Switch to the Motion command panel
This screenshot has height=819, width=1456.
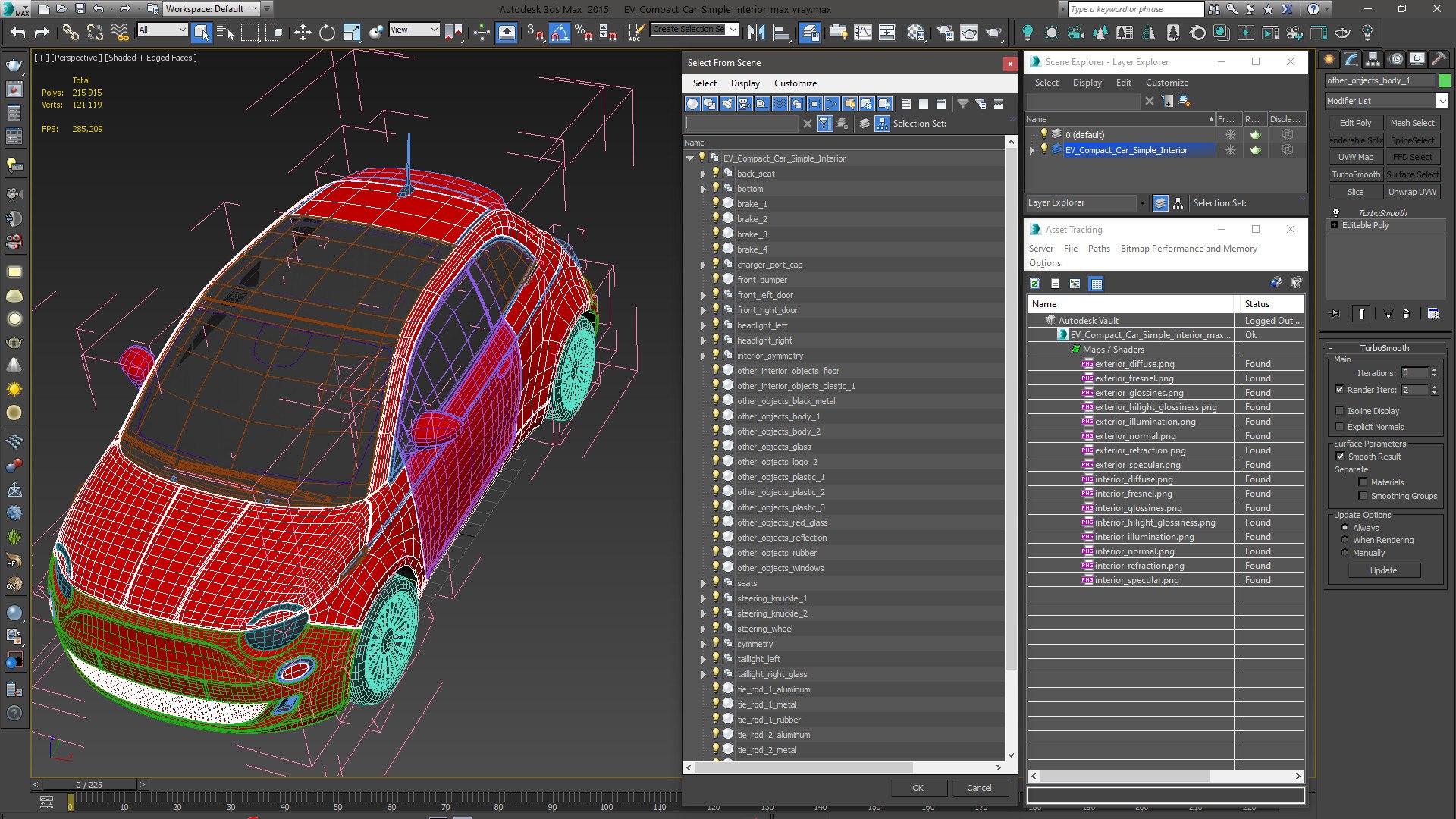(x=1395, y=59)
